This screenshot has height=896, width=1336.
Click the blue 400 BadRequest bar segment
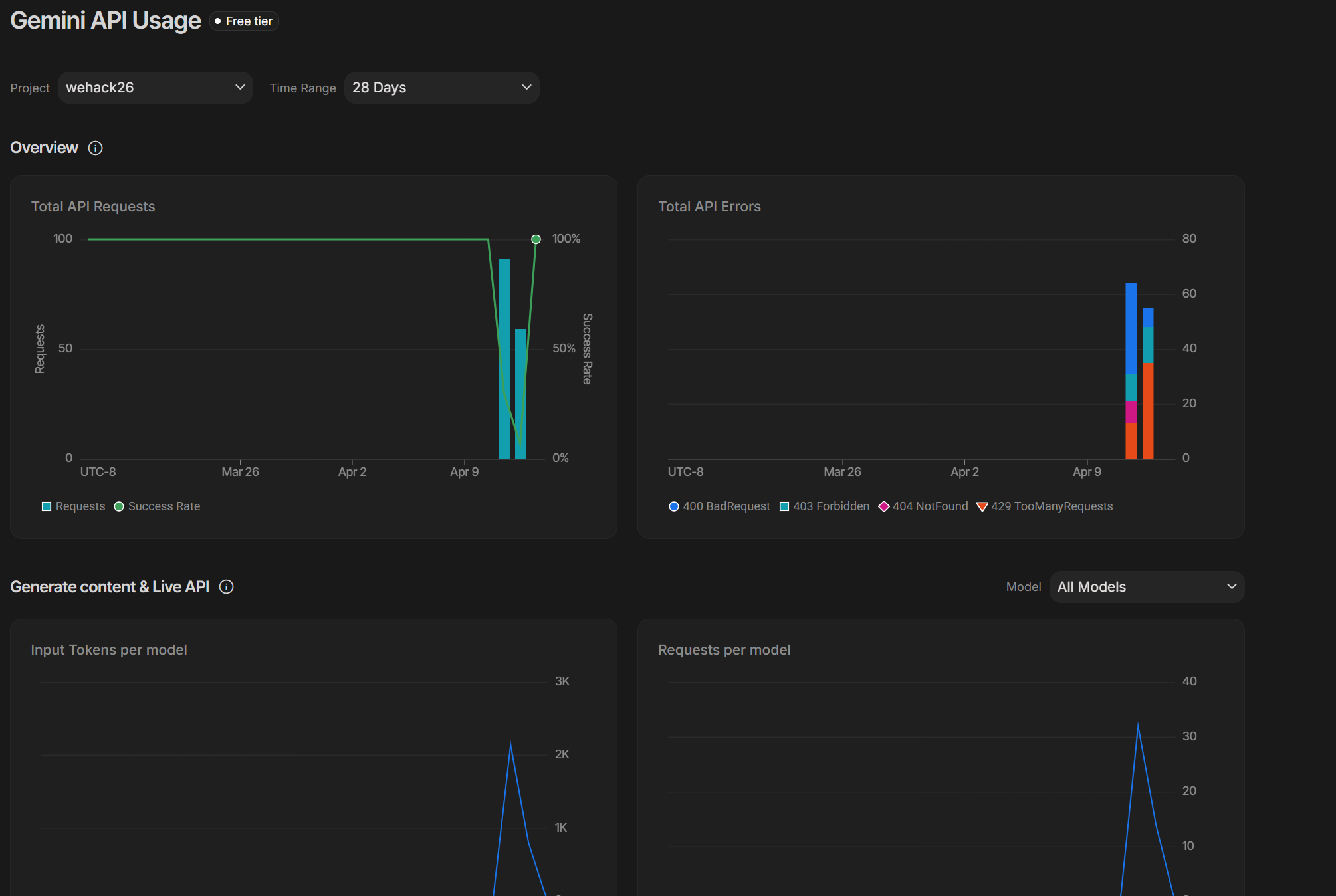coord(1131,329)
